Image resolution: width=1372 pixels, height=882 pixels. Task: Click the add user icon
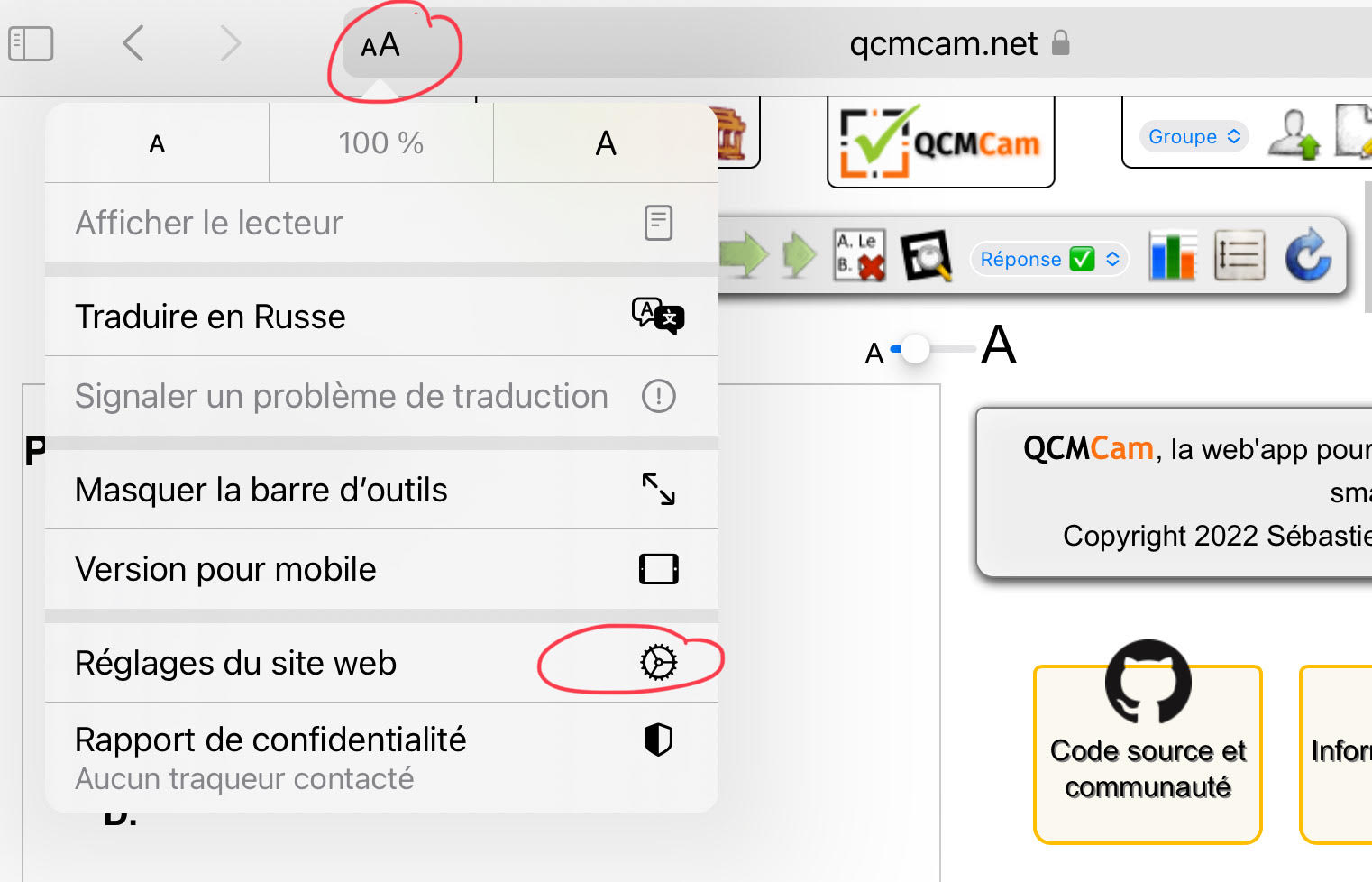point(1294,135)
